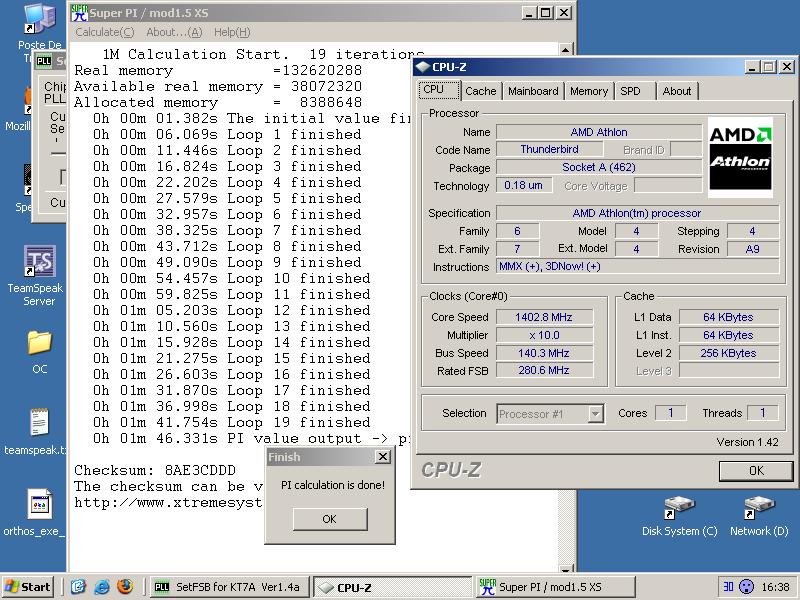Click the Threads count field
This screenshot has height=600, width=800.
(763, 413)
